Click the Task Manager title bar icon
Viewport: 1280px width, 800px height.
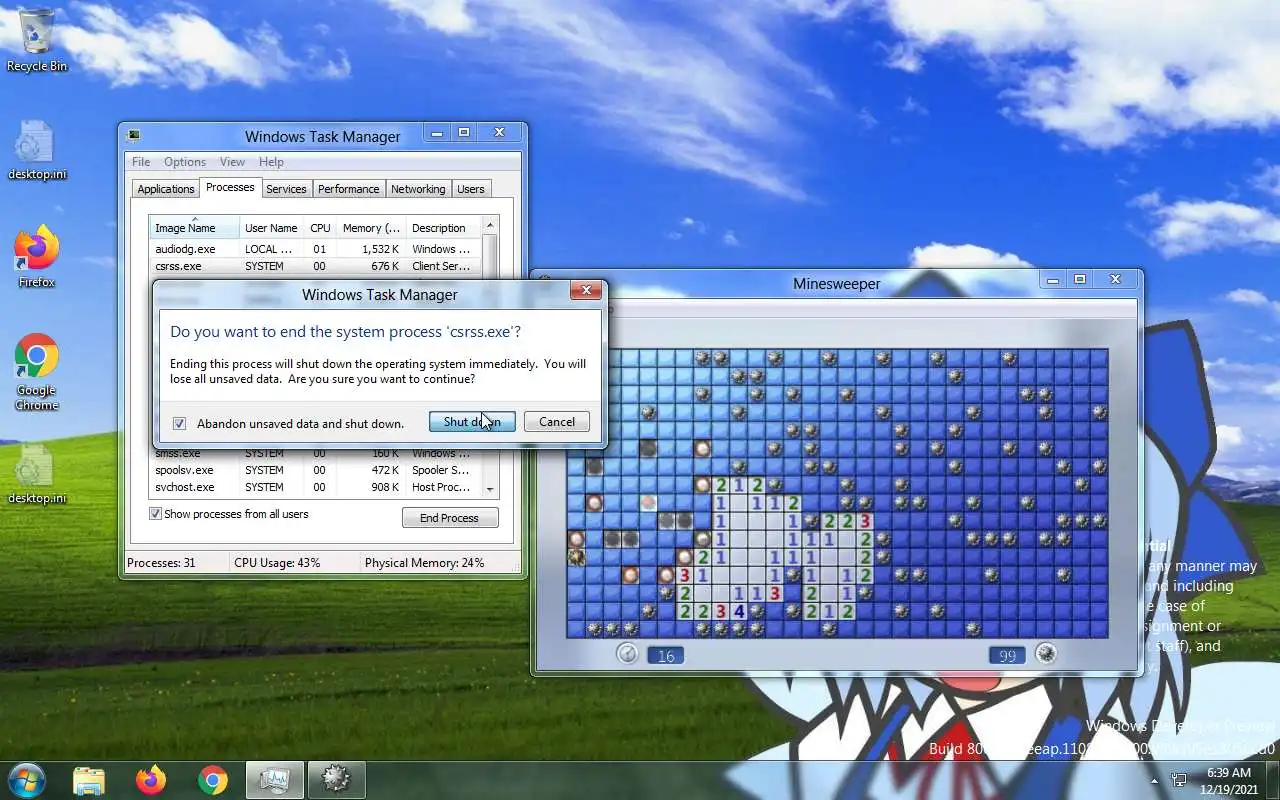click(x=134, y=135)
